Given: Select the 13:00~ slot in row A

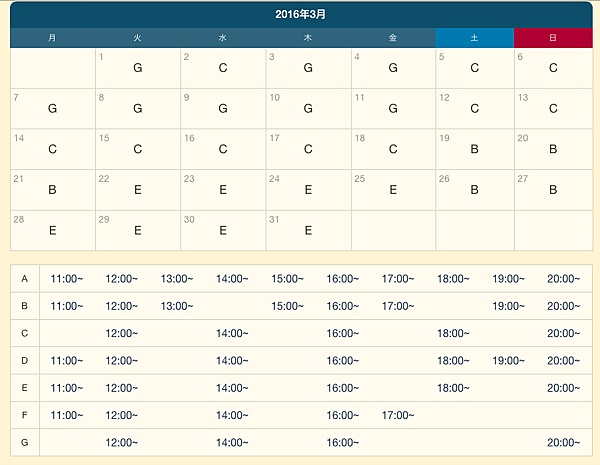Looking at the screenshot, I should pos(177,278).
